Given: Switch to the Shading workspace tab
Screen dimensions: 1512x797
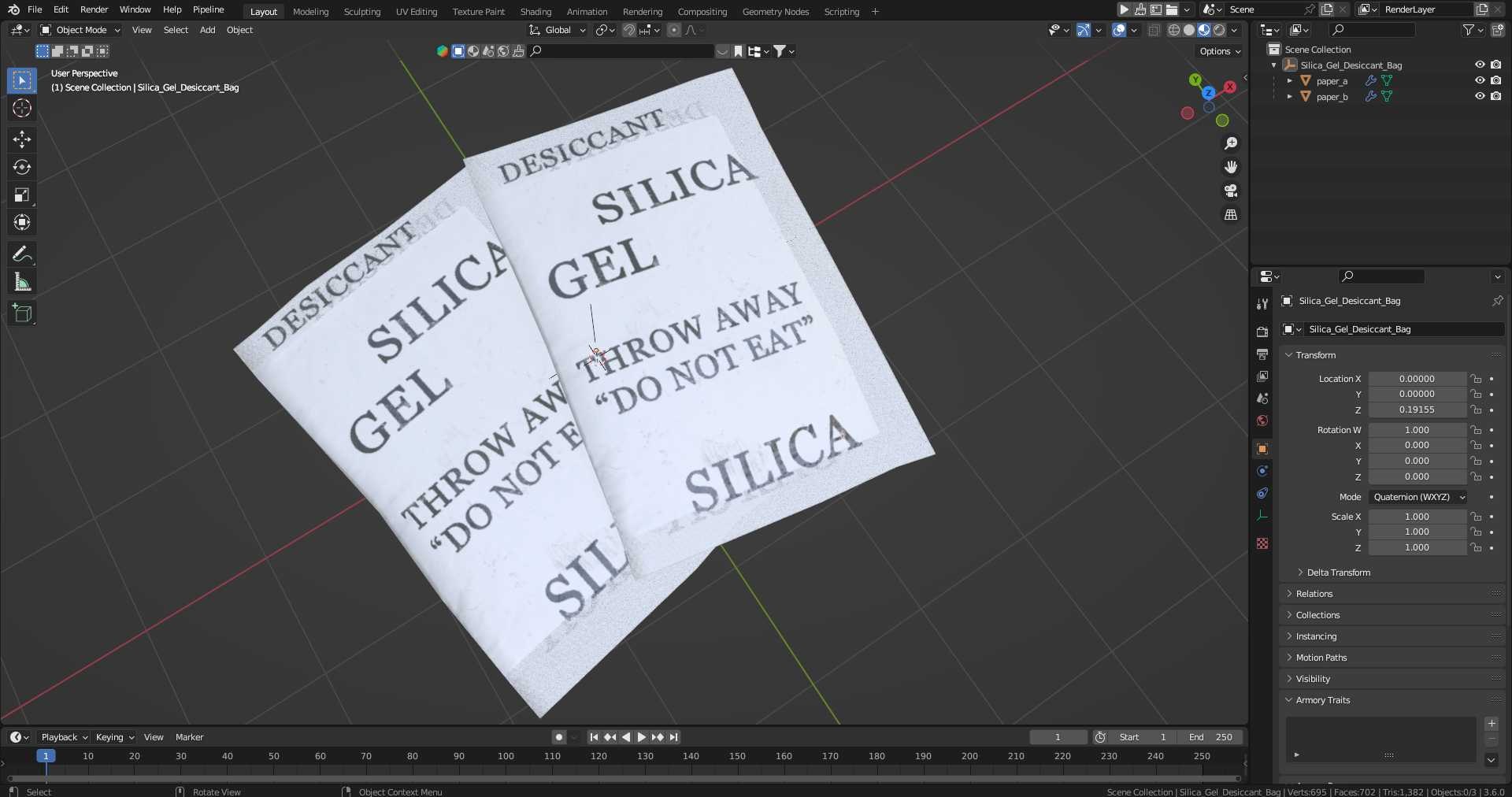Looking at the screenshot, I should (535, 12).
